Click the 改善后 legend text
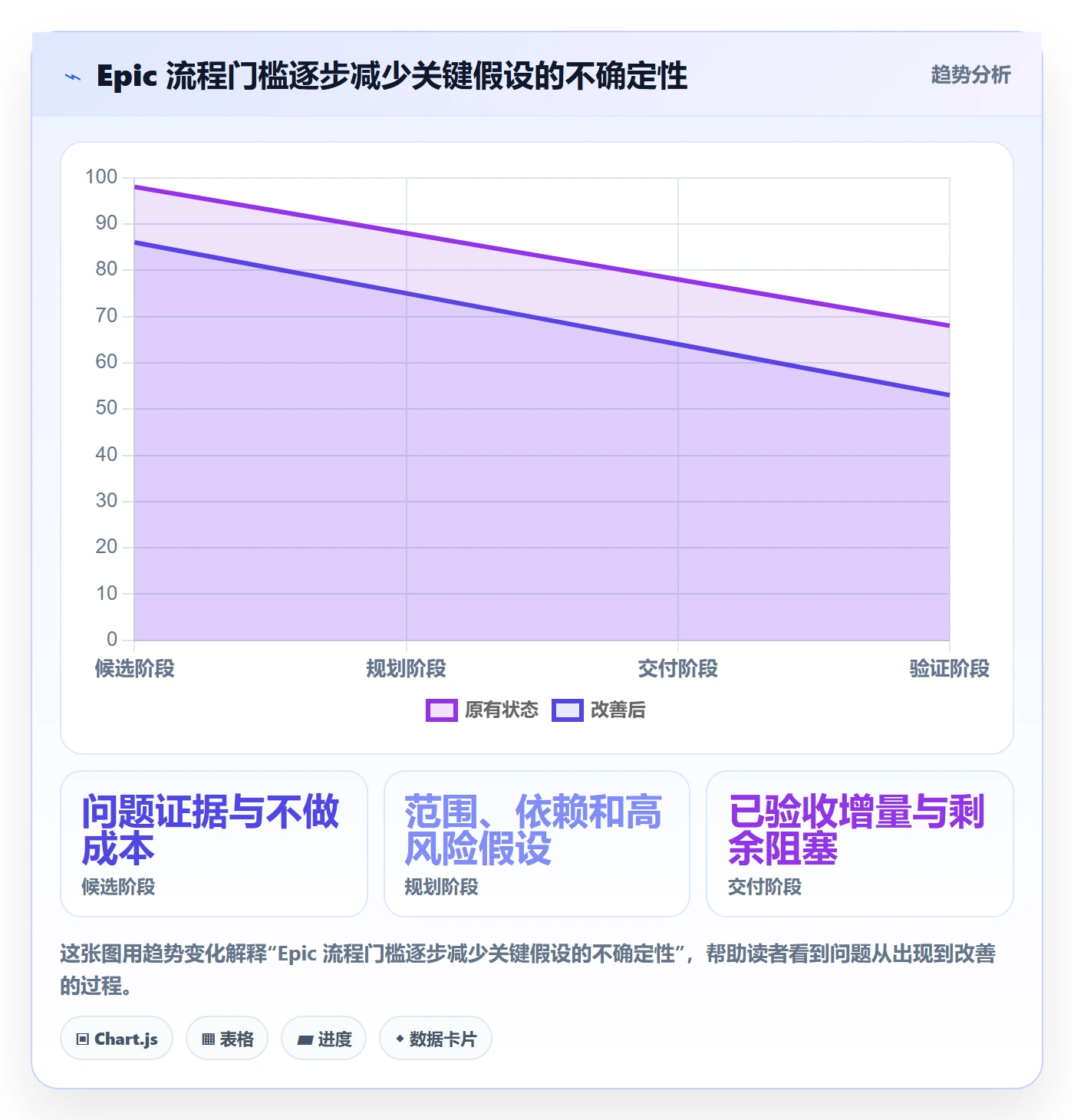The image size is (1074, 1120). pyautogui.click(x=618, y=710)
